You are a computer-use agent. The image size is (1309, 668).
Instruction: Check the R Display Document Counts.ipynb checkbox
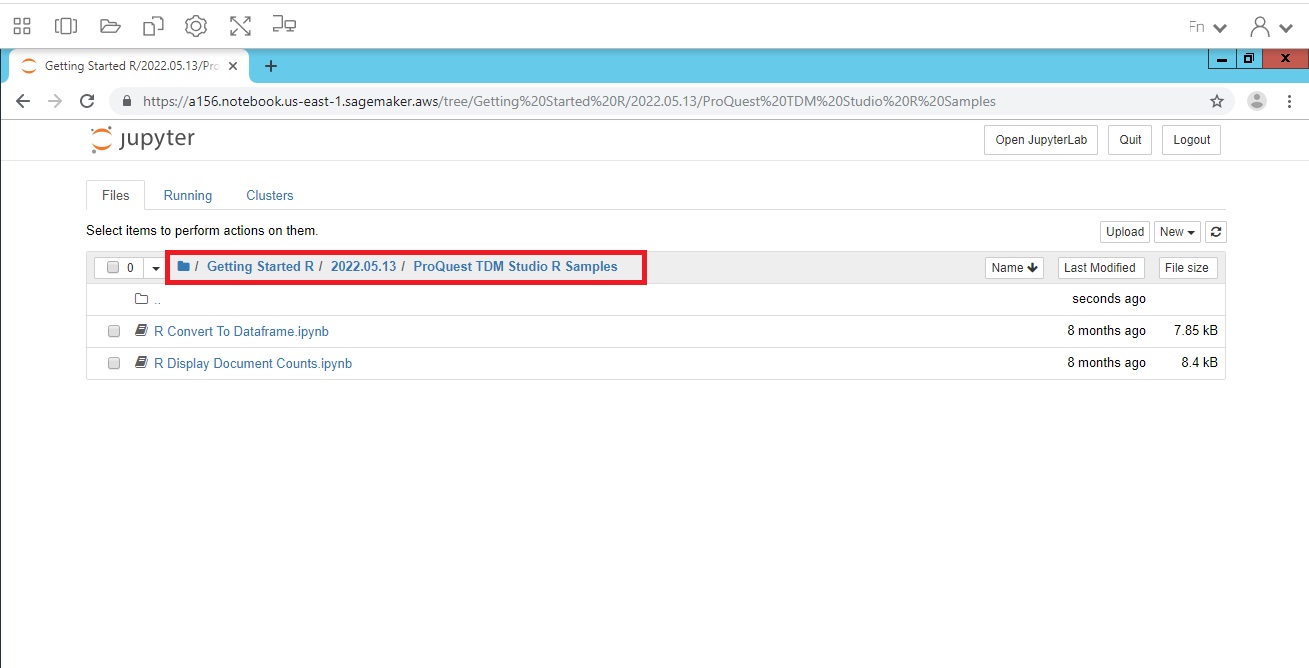coord(114,363)
